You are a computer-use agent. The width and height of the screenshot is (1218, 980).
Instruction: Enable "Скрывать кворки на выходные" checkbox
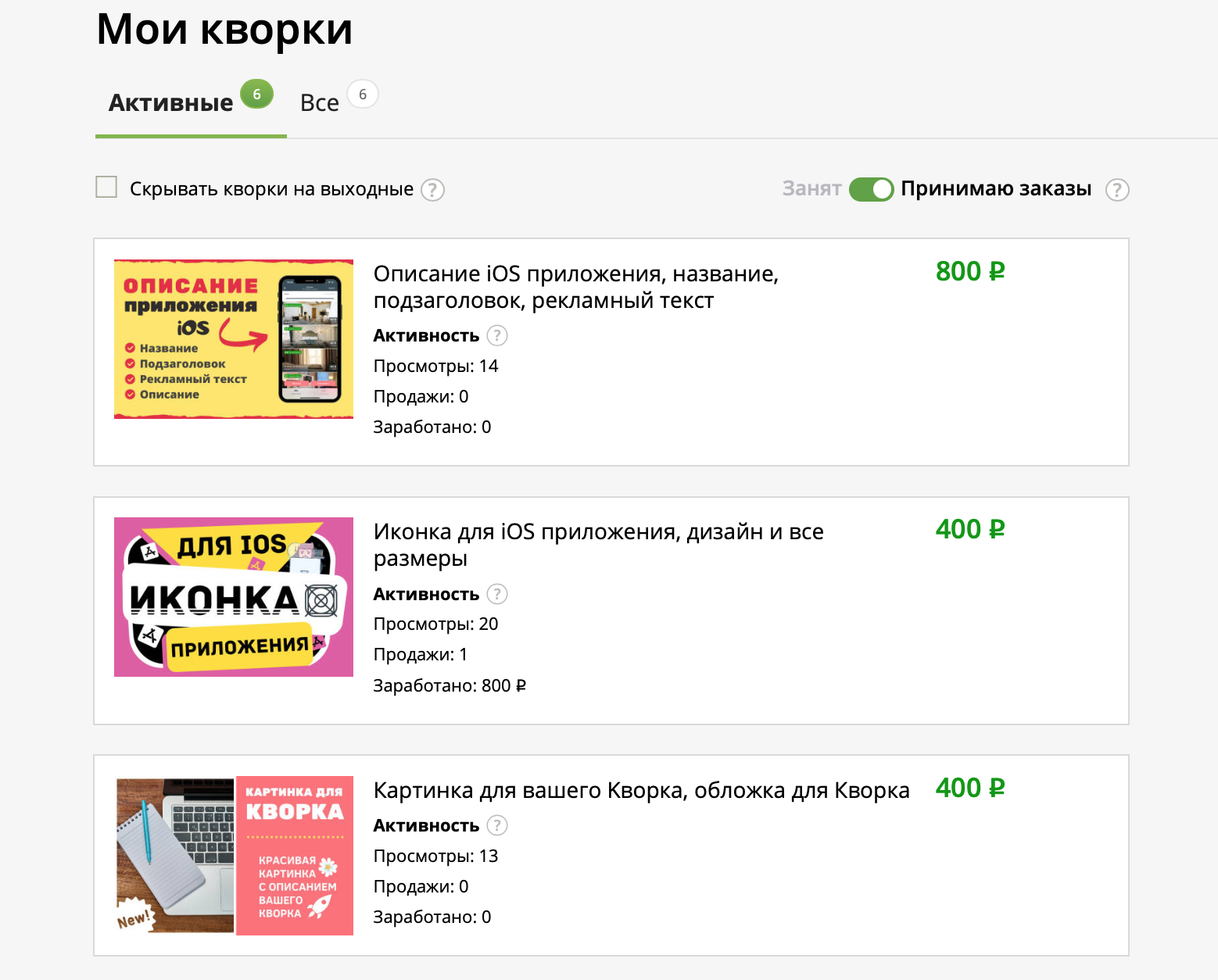coord(106,188)
